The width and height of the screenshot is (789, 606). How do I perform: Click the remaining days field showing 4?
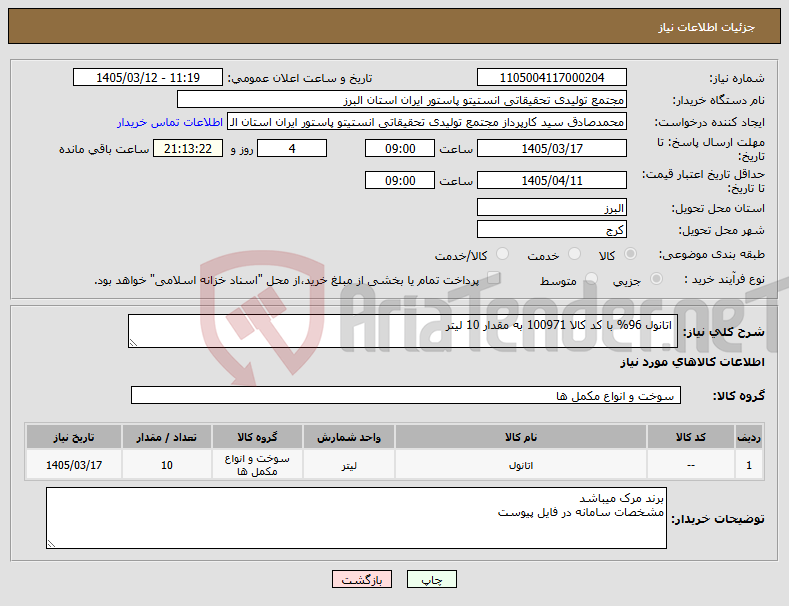292,148
